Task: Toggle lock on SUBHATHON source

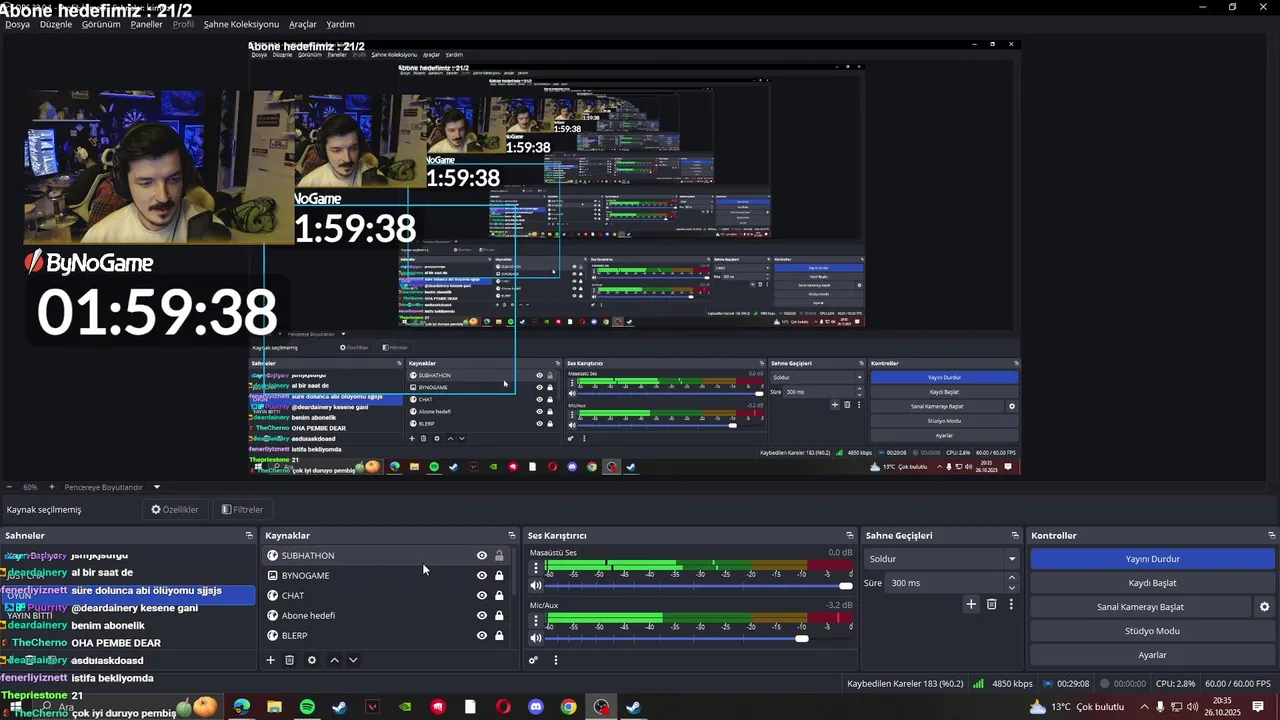Action: coord(499,556)
